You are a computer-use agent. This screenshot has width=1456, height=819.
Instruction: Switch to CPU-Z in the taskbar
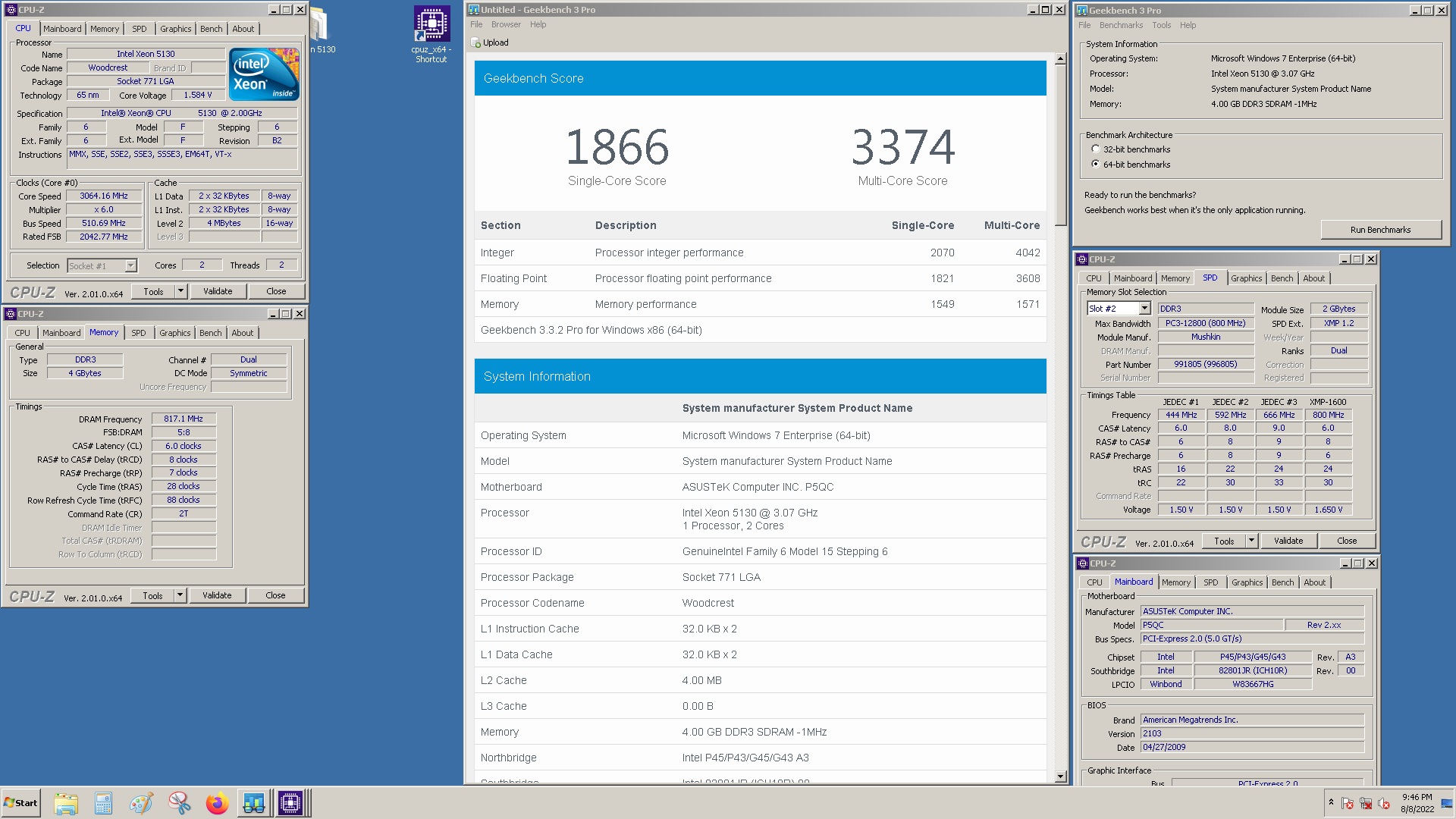tap(290, 803)
